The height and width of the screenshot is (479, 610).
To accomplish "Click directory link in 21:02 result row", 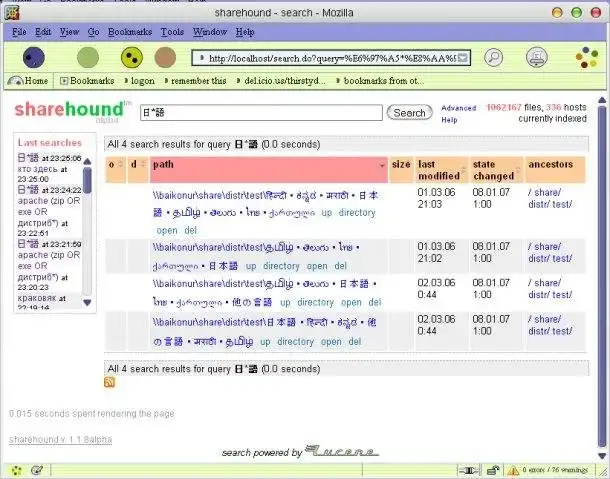I will click(x=281, y=266).
